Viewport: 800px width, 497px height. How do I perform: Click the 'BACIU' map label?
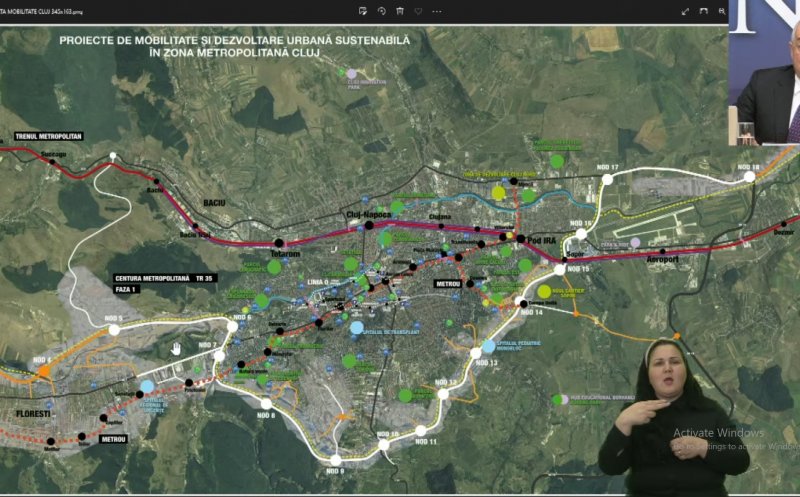pos(214,203)
